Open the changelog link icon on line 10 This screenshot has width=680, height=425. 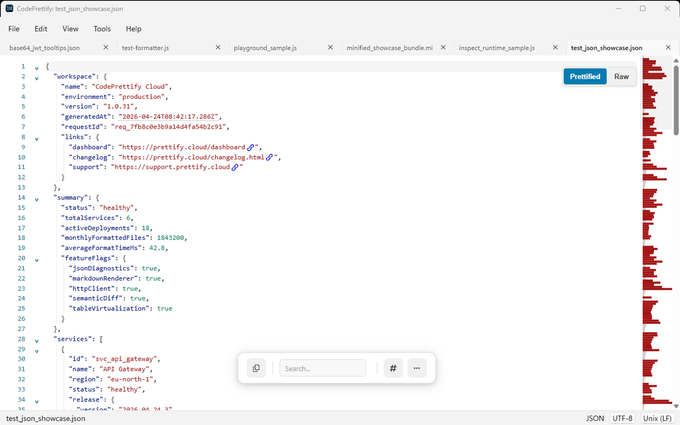pyautogui.click(x=269, y=157)
